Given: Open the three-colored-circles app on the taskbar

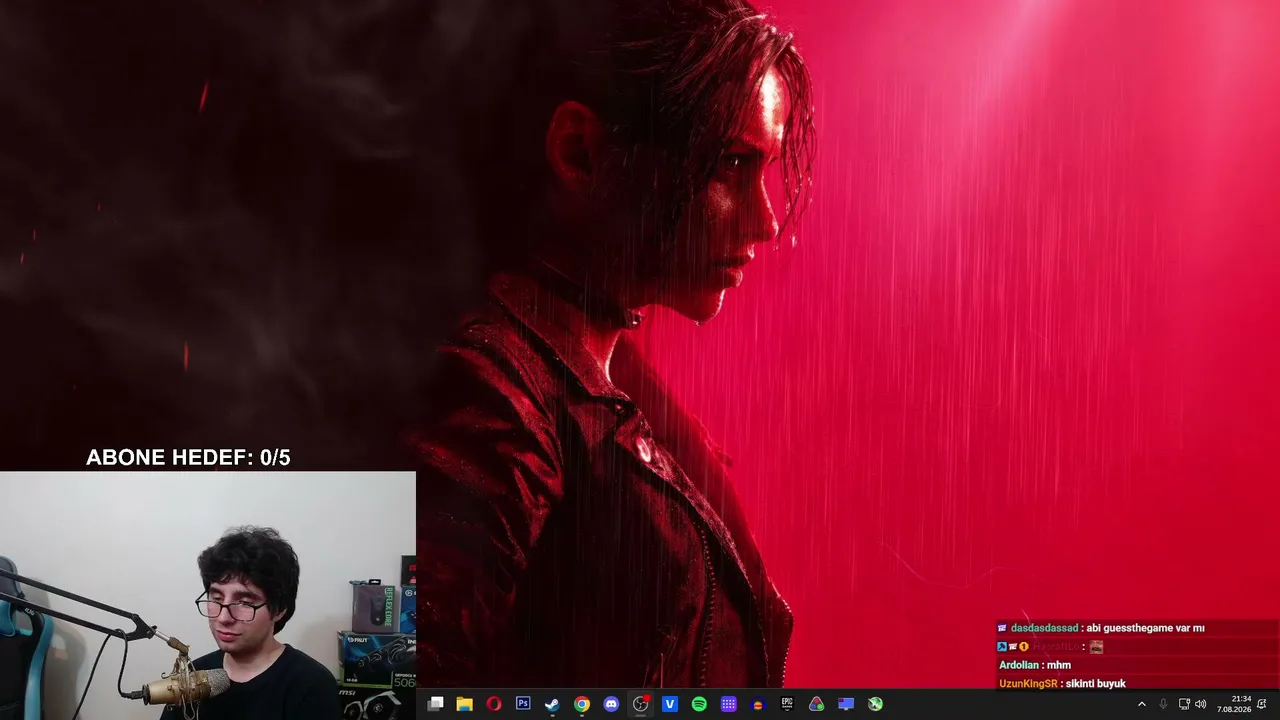Looking at the screenshot, I should [x=817, y=704].
